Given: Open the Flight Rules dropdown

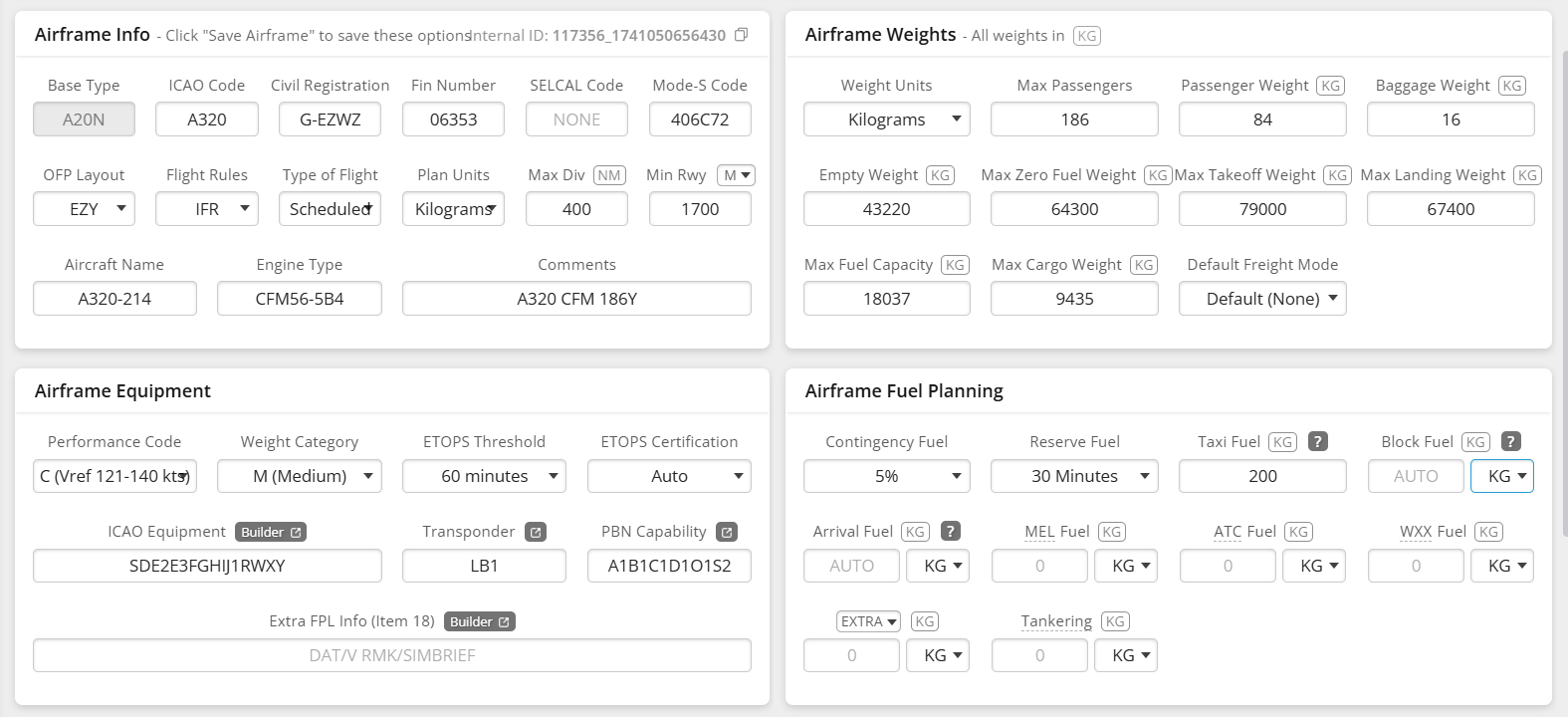Looking at the screenshot, I should 207,209.
